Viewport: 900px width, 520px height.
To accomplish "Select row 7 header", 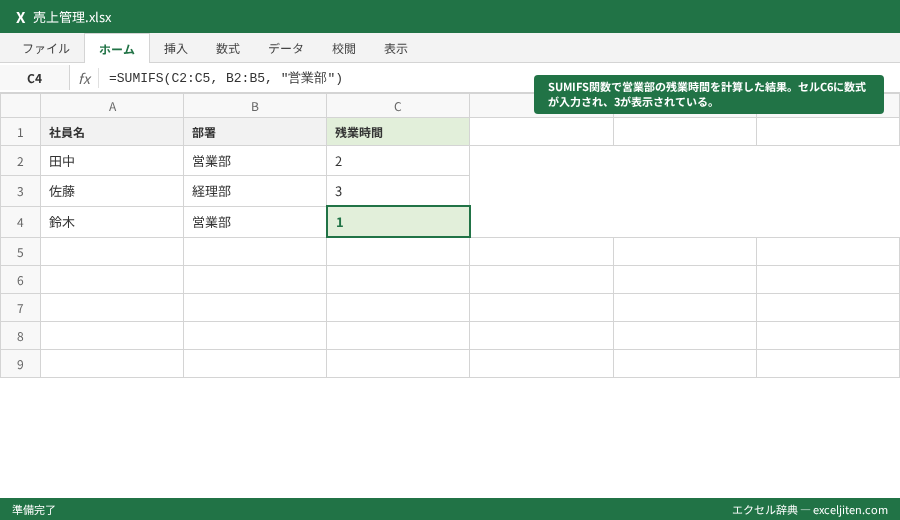I will (x=20, y=308).
